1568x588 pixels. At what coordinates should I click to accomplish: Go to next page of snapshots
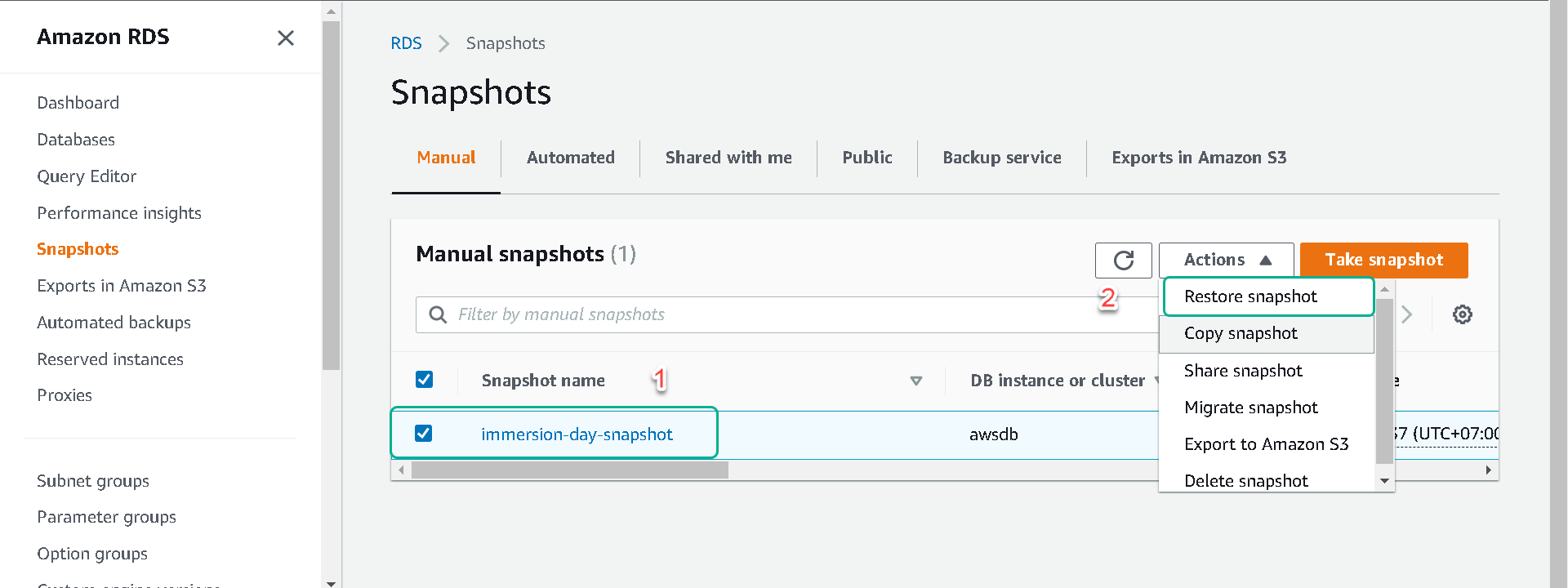point(1406,314)
